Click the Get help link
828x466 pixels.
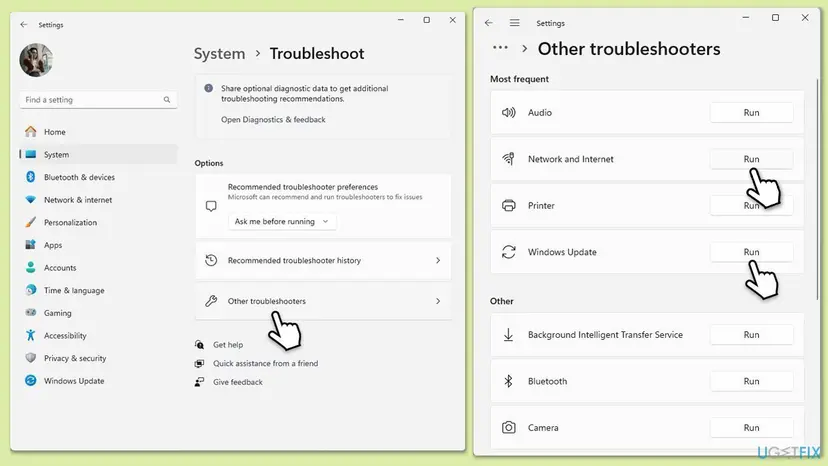228,345
